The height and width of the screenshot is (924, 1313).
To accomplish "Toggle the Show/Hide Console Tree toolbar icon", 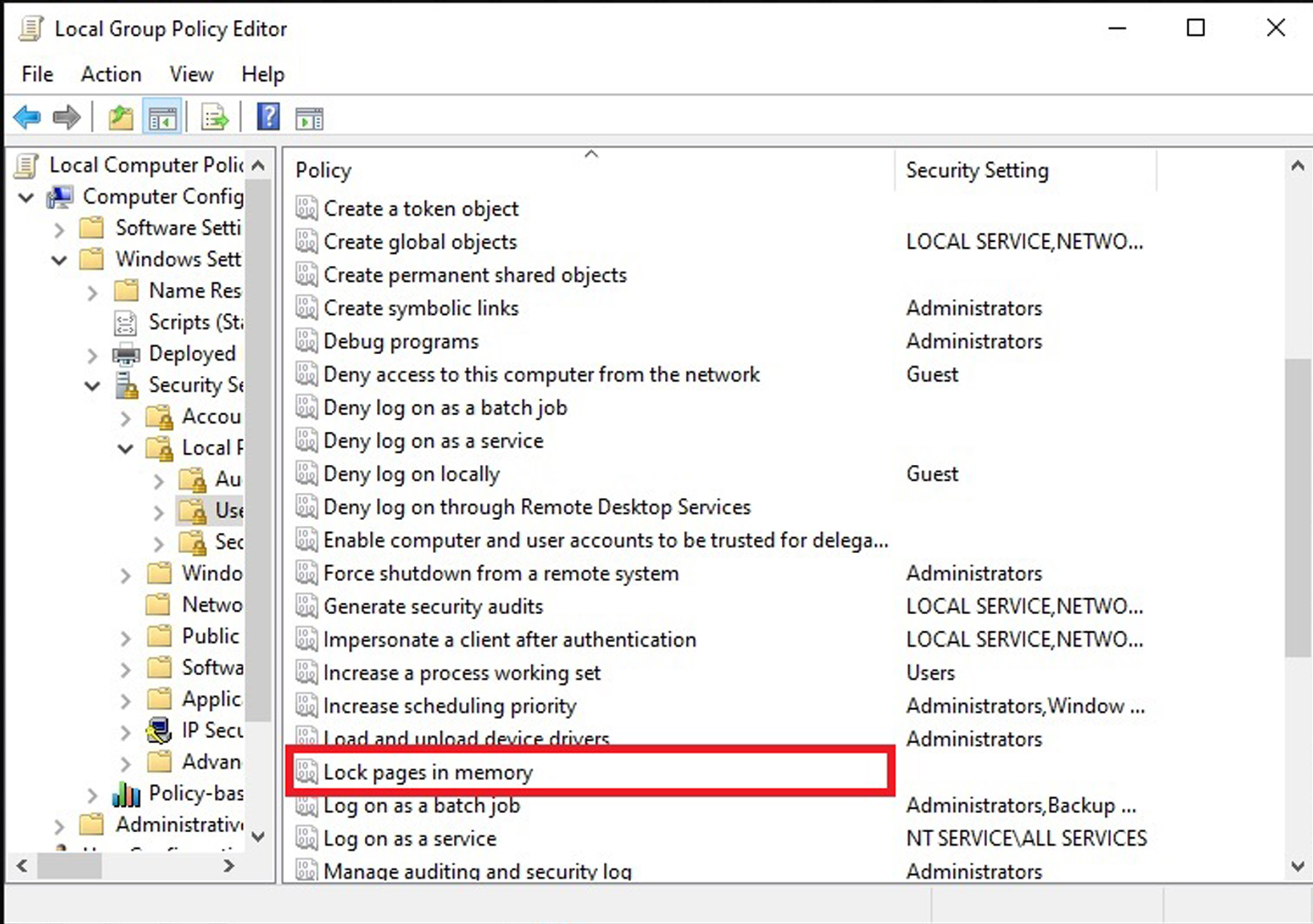I will click(x=163, y=118).
